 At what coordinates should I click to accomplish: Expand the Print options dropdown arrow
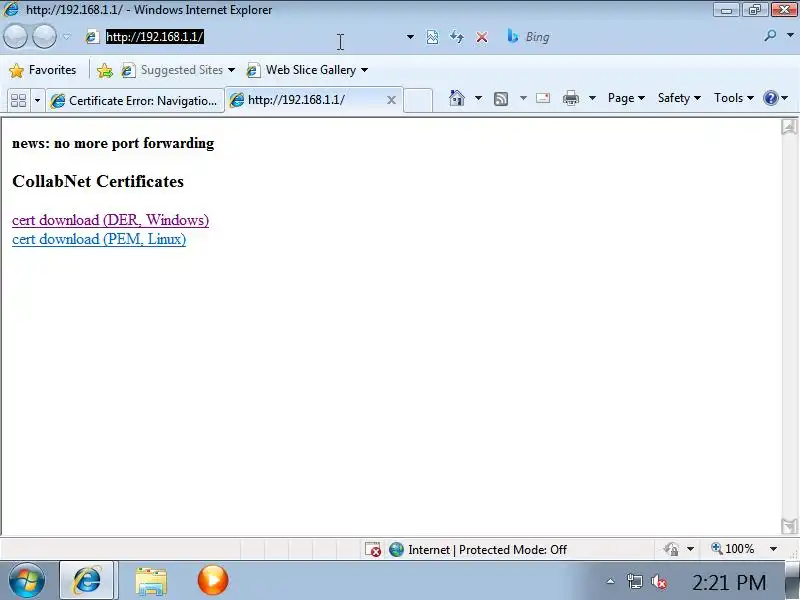click(x=592, y=98)
